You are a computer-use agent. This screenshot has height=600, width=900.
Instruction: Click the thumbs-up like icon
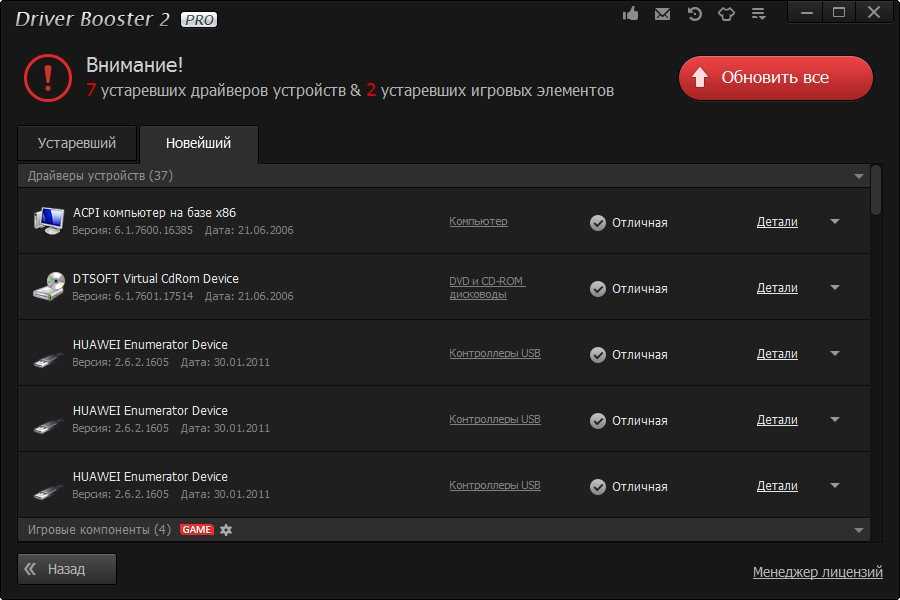tap(631, 14)
